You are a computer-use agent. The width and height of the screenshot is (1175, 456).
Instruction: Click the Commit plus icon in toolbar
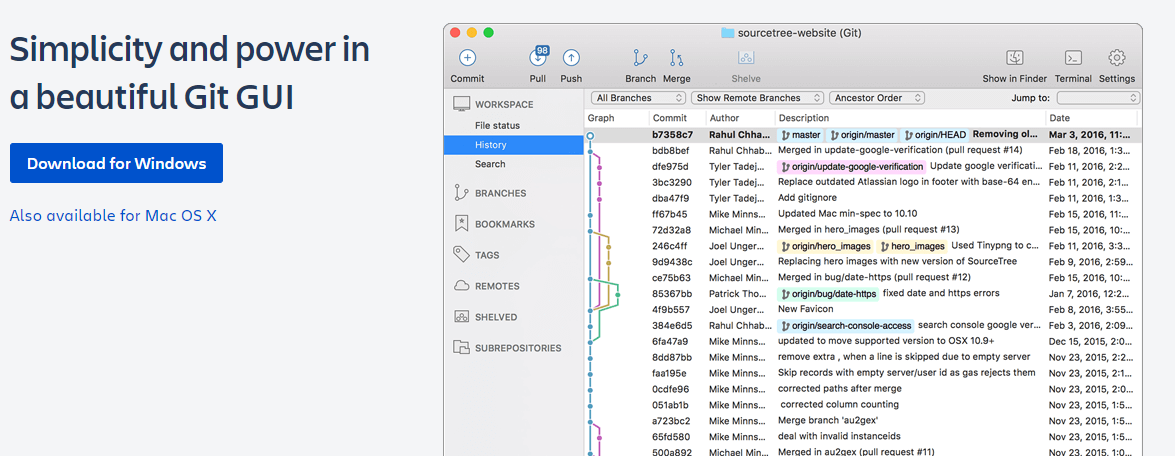pyautogui.click(x=467, y=58)
